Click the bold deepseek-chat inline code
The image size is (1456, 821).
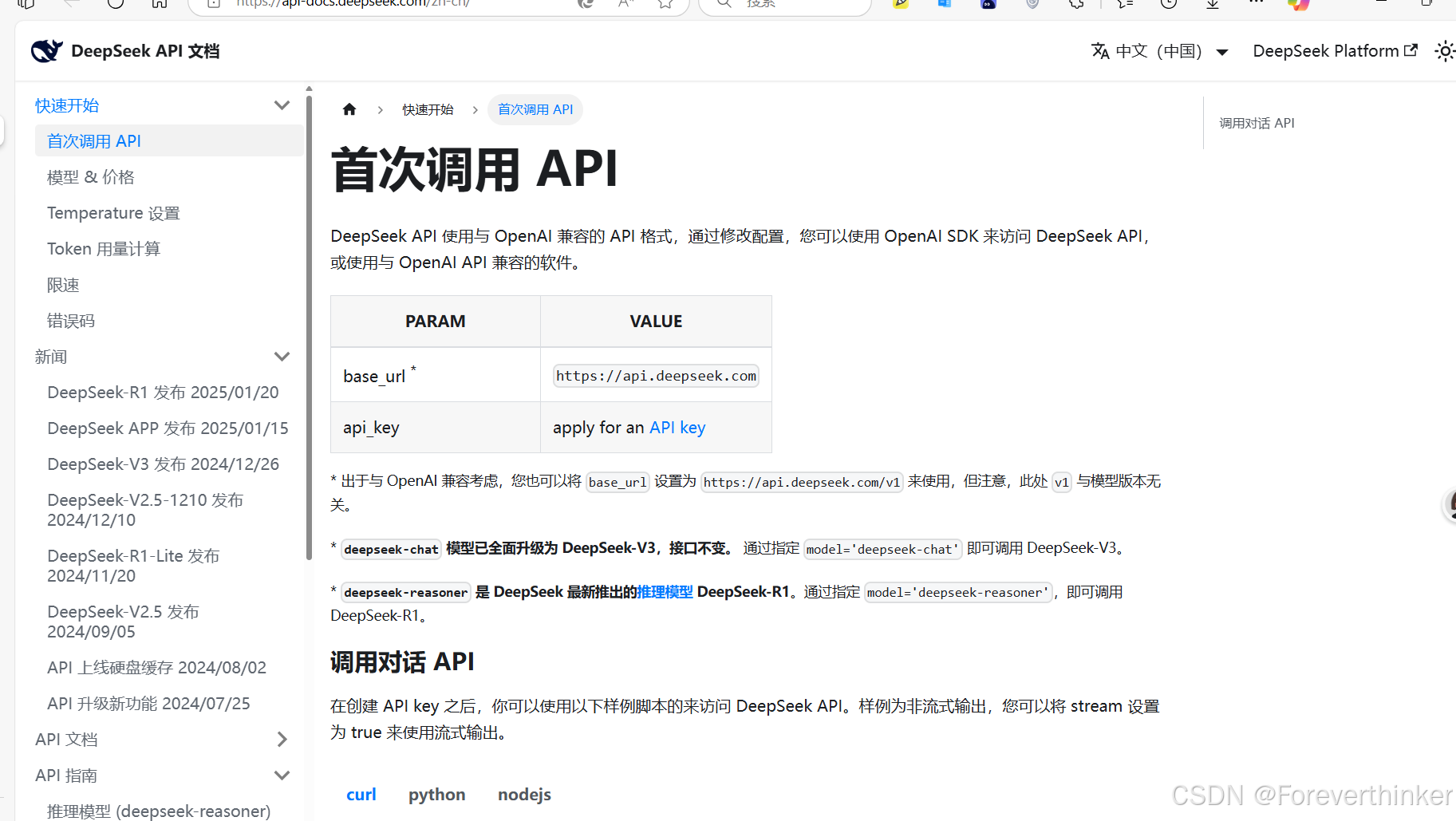[x=391, y=549]
